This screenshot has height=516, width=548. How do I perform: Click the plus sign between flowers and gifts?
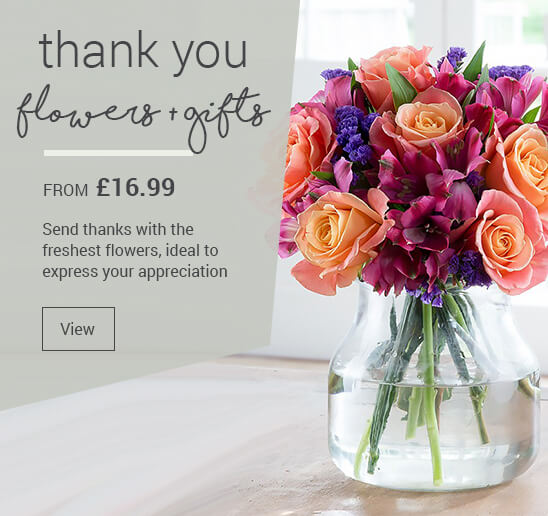point(172,115)
